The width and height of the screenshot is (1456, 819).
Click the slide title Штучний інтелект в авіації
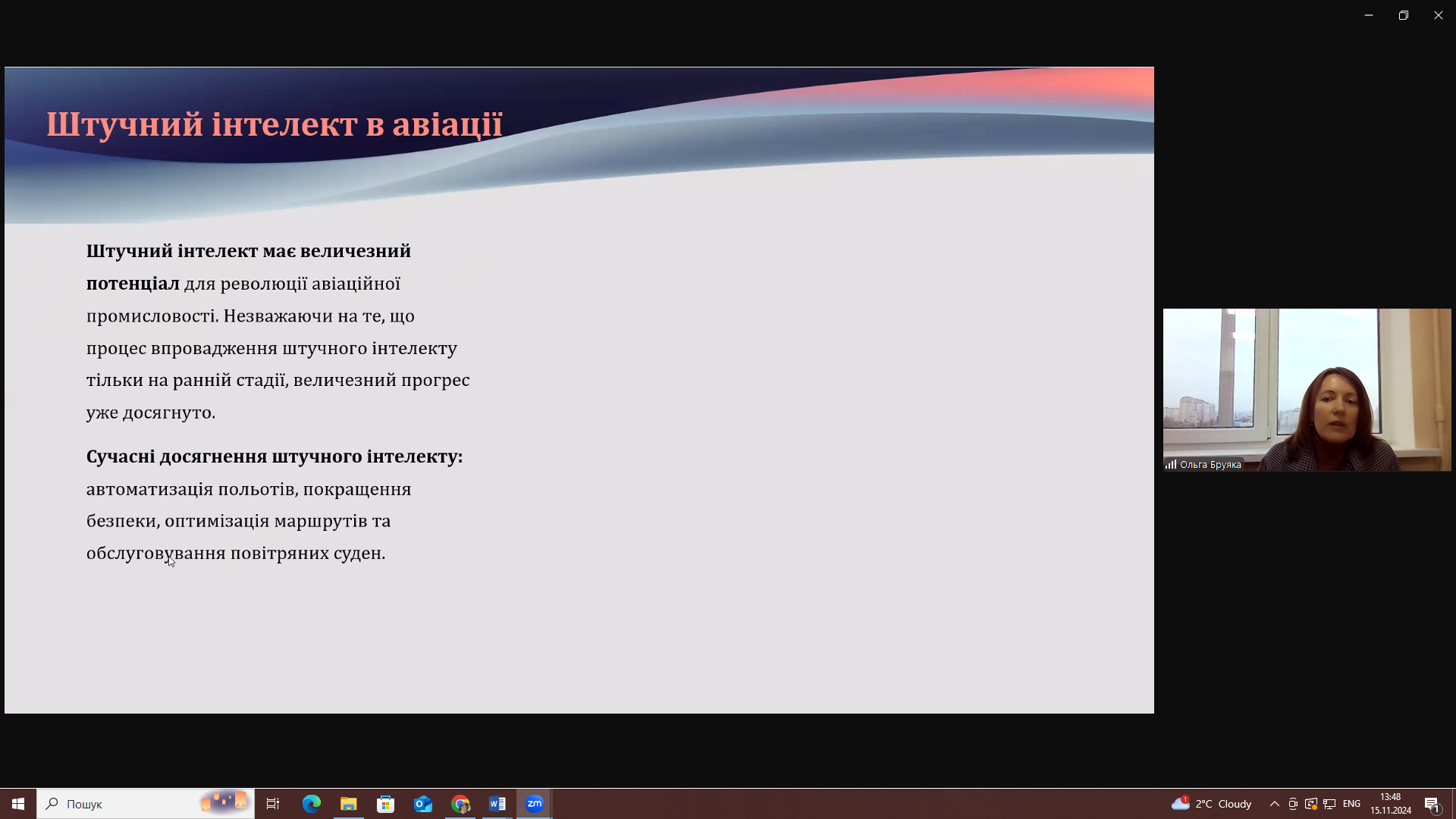pos(275,124)
